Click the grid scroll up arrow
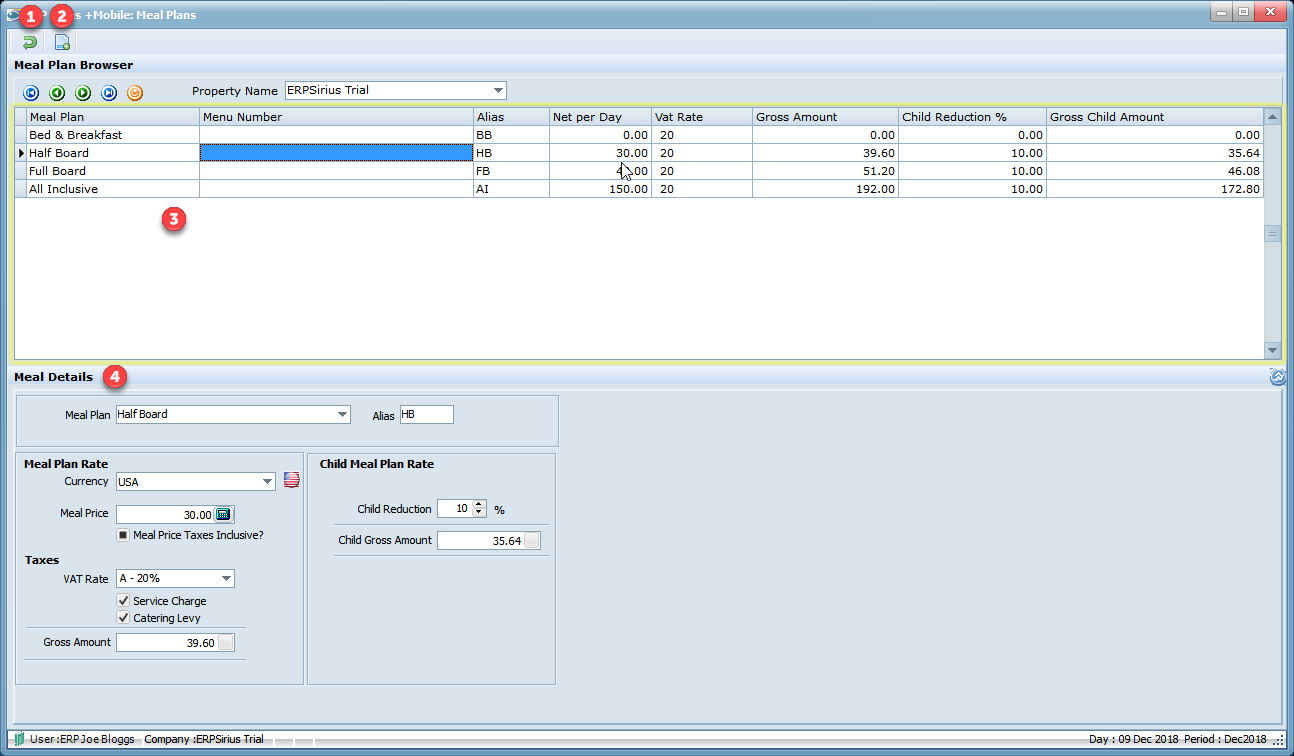This screenshot has height=756, width=1294. [1272, 117]
